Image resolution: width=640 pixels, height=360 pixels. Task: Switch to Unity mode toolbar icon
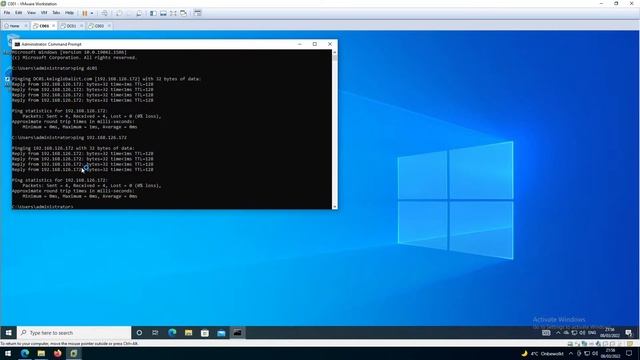(184, 13)
